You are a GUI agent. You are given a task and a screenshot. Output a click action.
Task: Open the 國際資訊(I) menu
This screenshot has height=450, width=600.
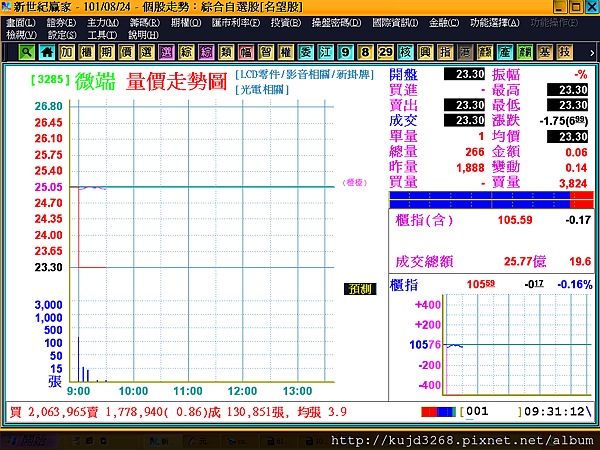click(395, 23)
